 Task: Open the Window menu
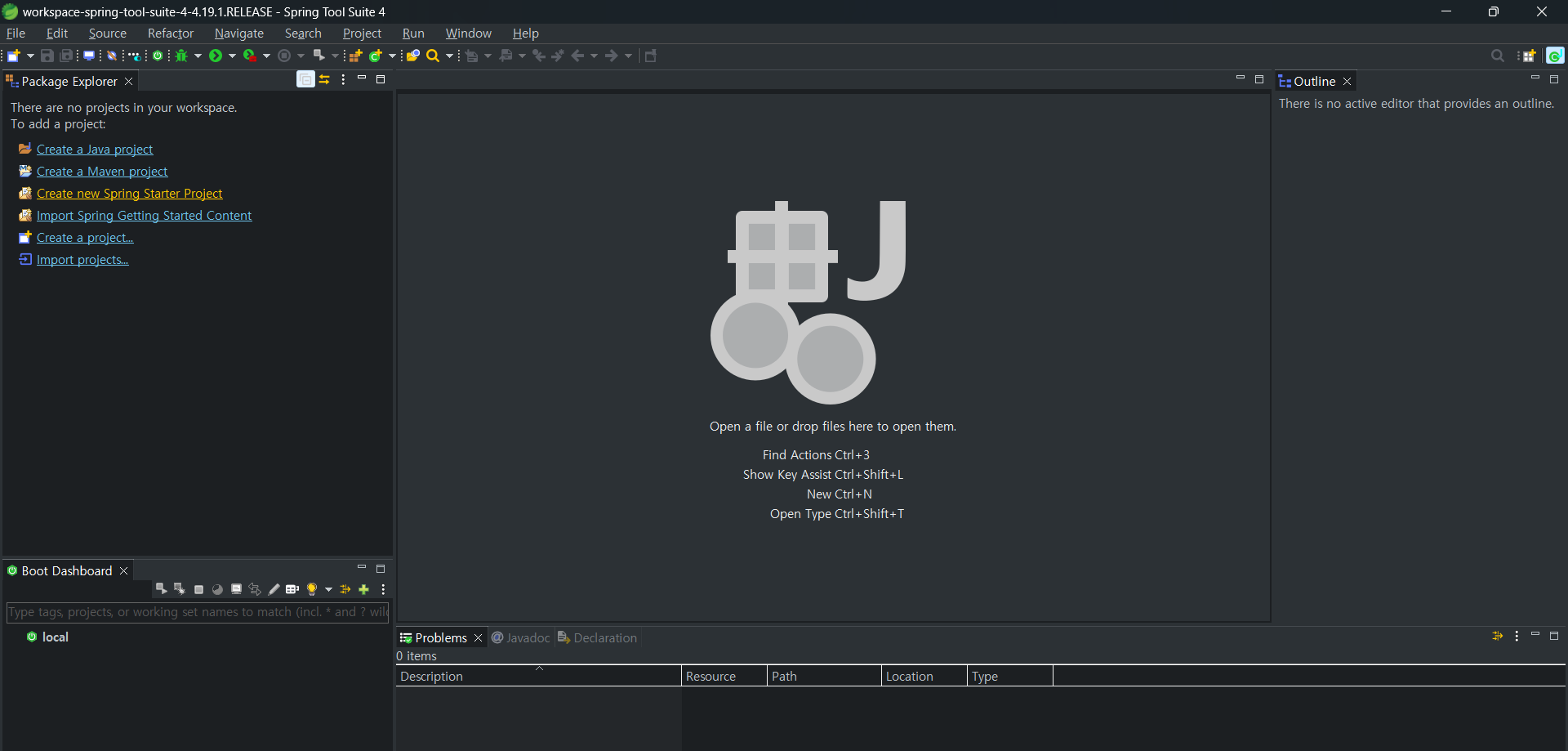point(468,34)
